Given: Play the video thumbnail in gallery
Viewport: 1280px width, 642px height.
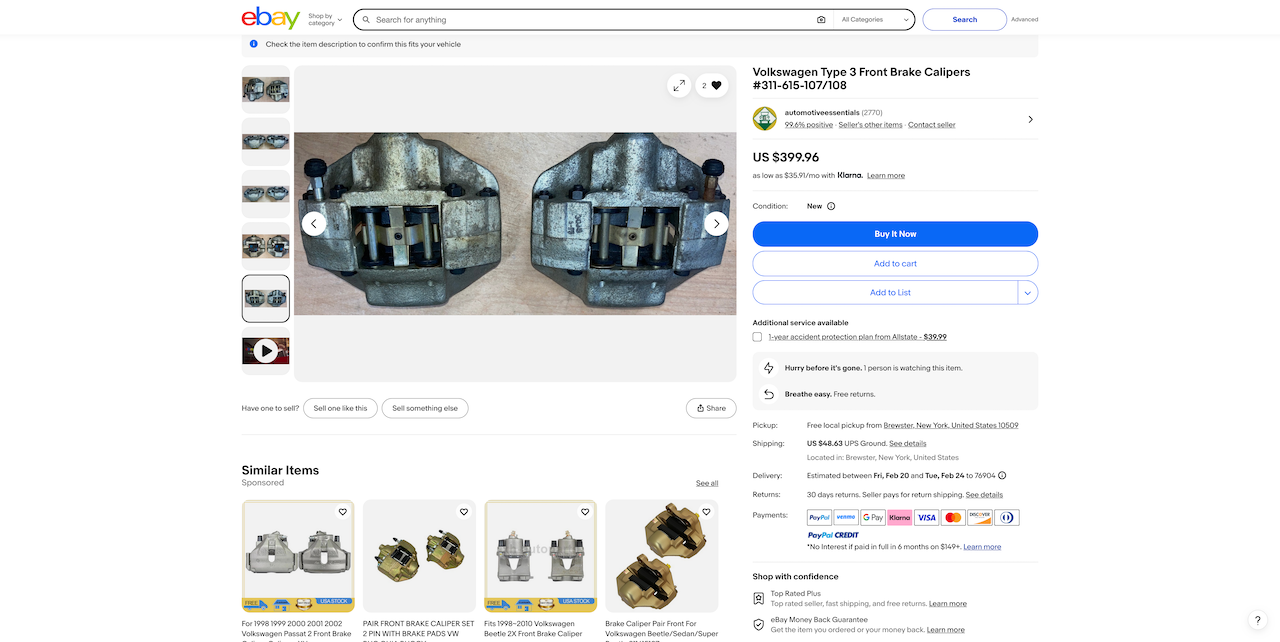Looking at the screenshot, I should pos(265,351).
